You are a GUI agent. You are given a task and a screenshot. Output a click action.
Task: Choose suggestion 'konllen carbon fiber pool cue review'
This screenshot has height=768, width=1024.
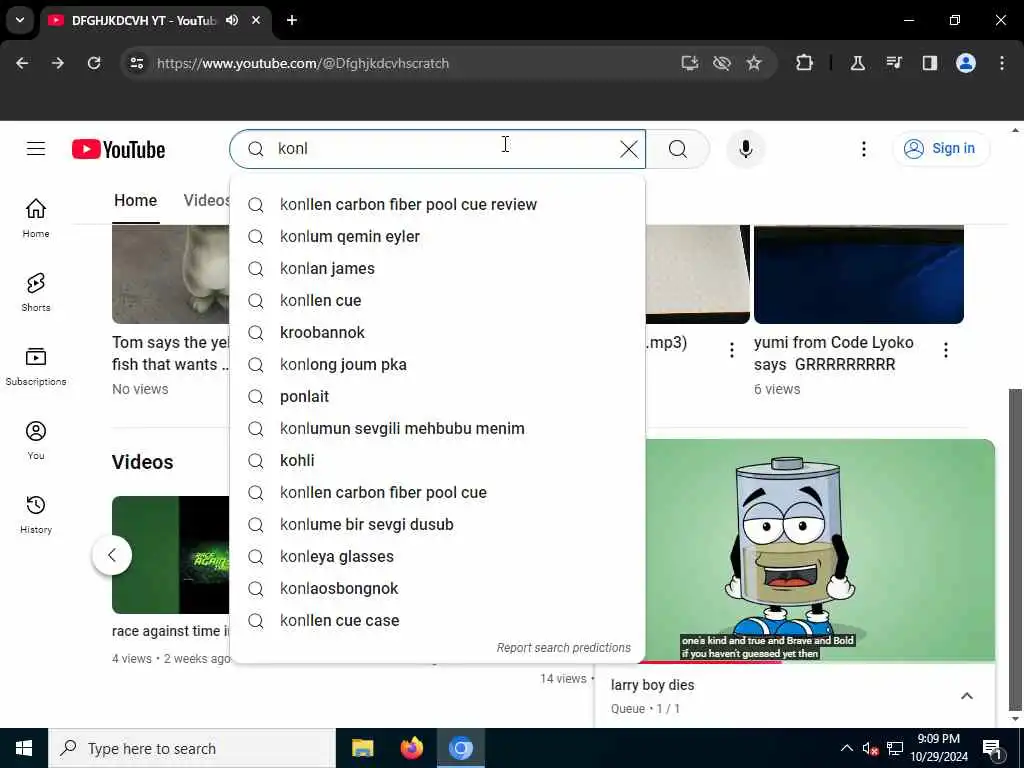click(x=438, y=204)
